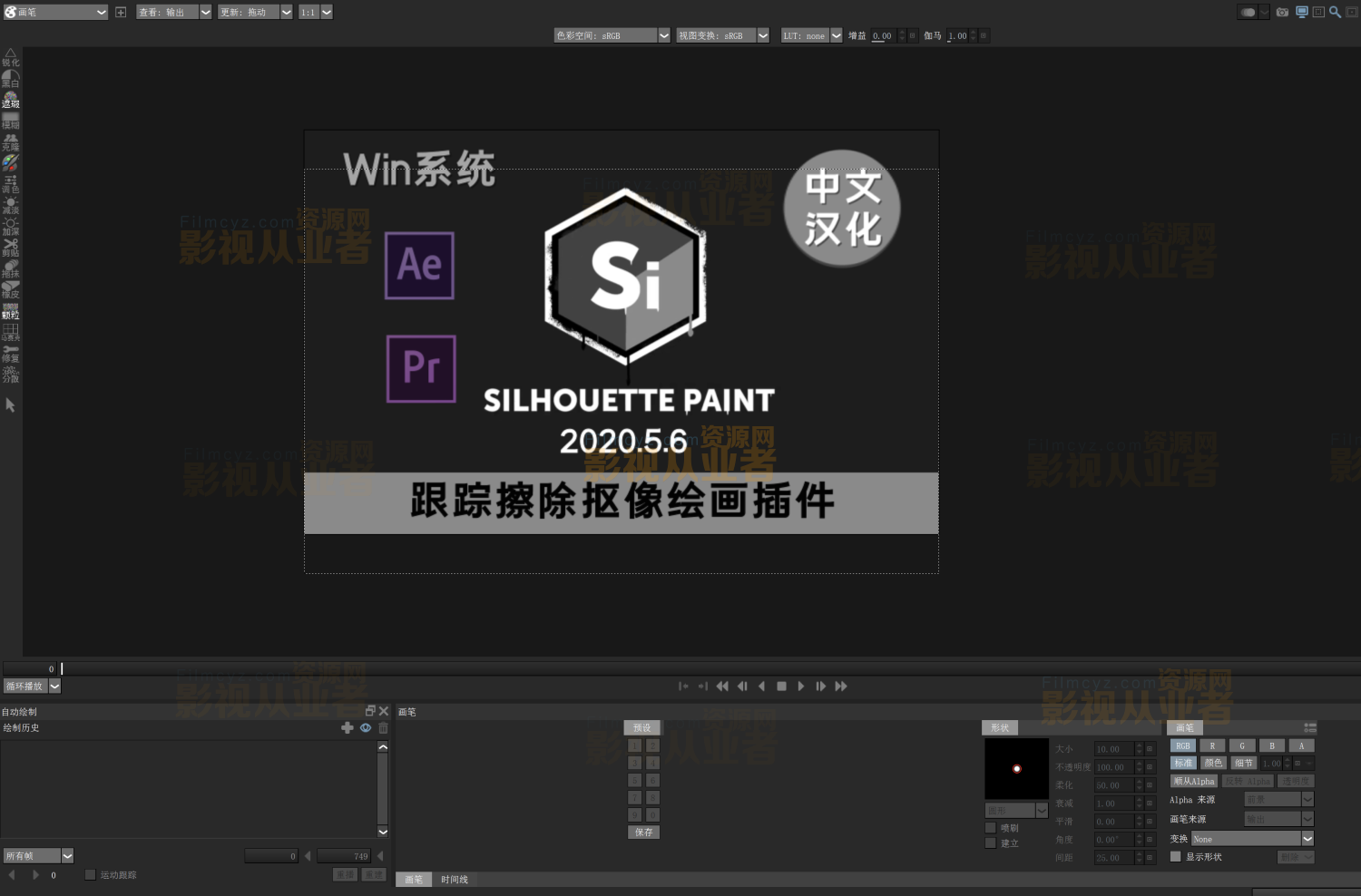The width and height of the screenshot is (1361, 896).
Task: Open the 查看: 输出 view dropdown
Action: [174, 12]
